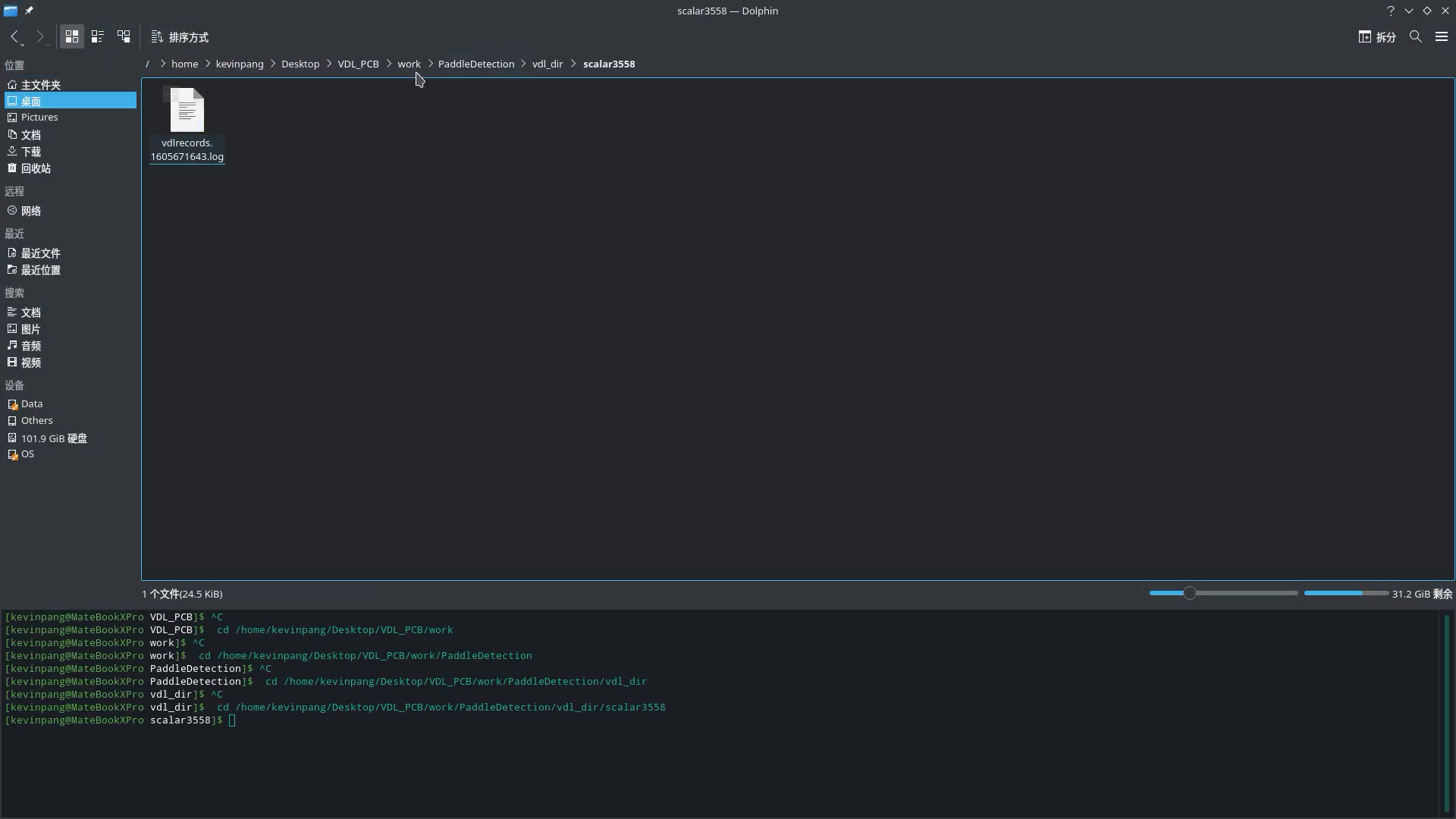The height and width of the screenshot is (819, 1456).
Task: Open the sort-by dropdown
Action: [x=180, y=36]
